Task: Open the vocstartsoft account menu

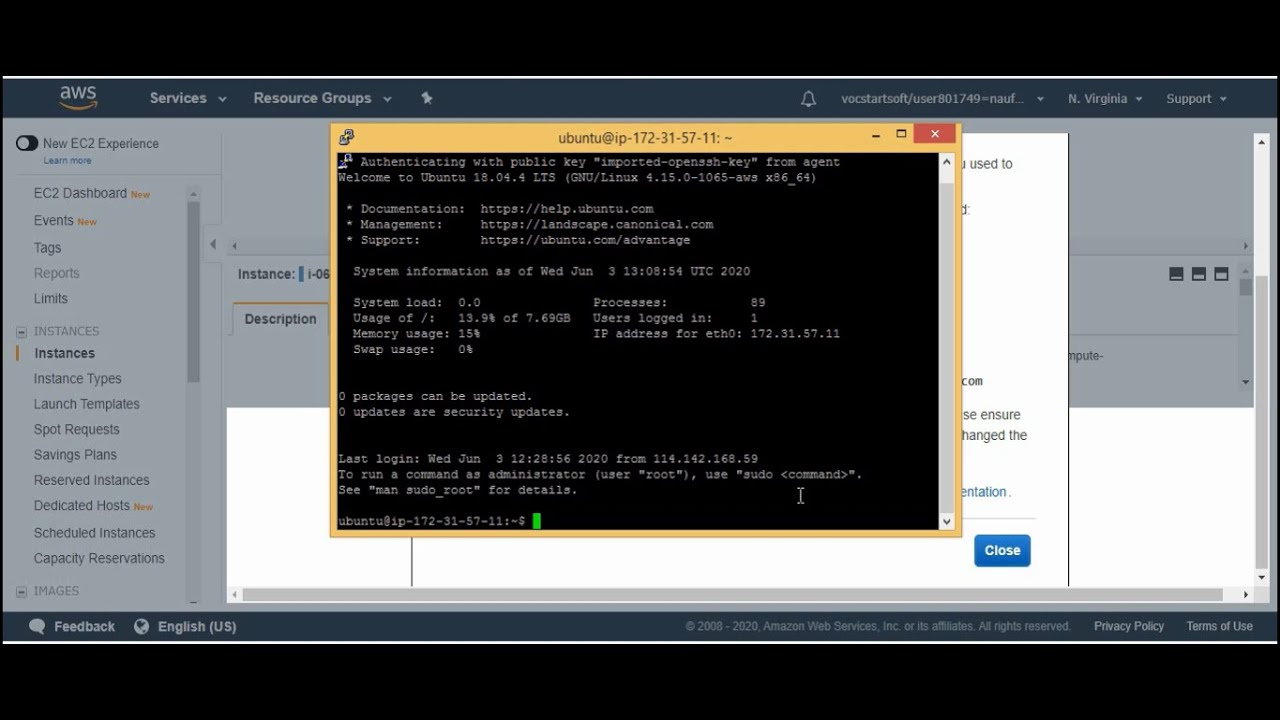Action: tap(943, 99)
